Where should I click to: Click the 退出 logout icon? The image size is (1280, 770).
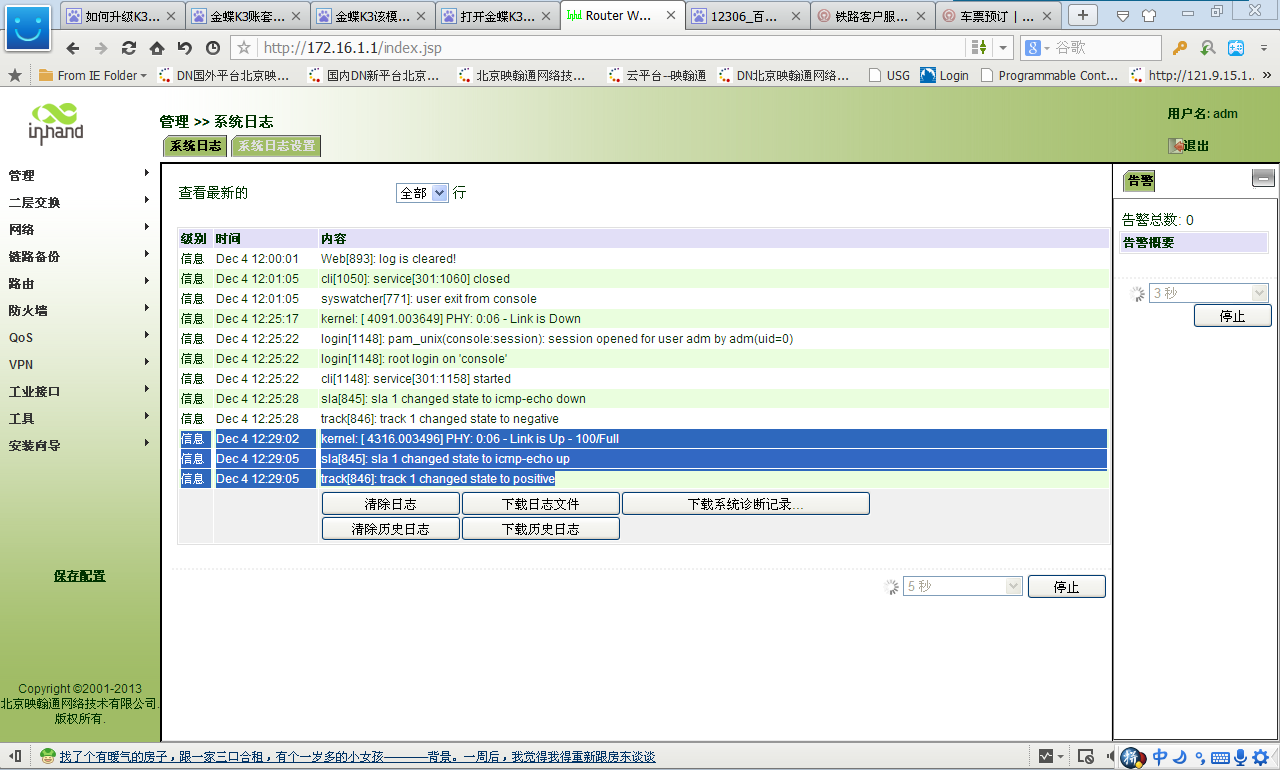tap(1176, 146)
